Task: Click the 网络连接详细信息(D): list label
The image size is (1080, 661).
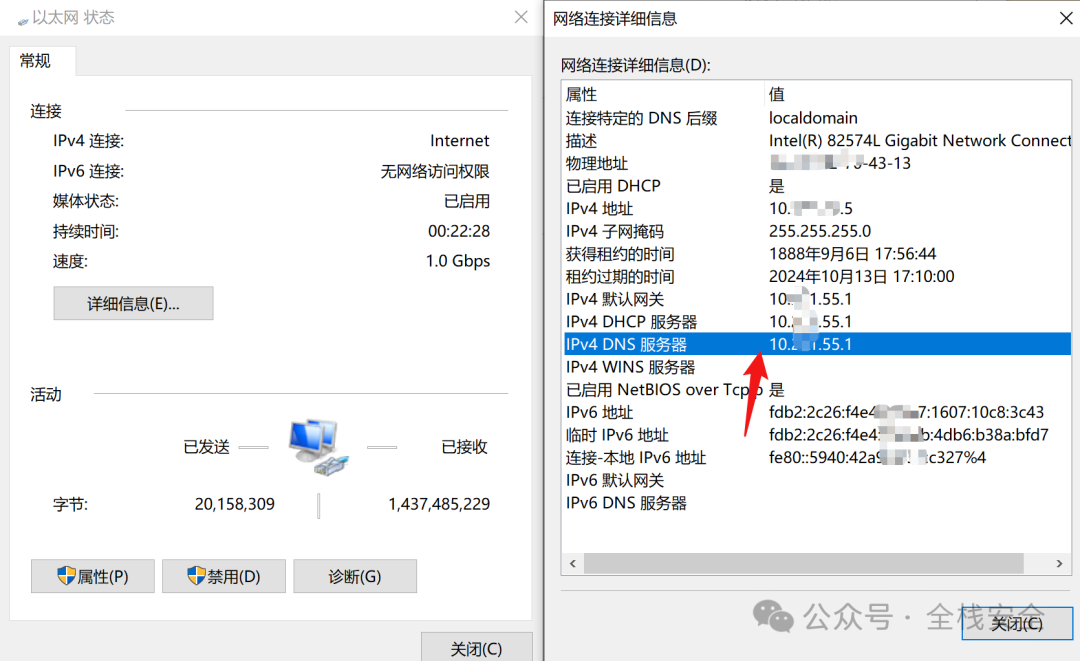Action: [636, 65]
